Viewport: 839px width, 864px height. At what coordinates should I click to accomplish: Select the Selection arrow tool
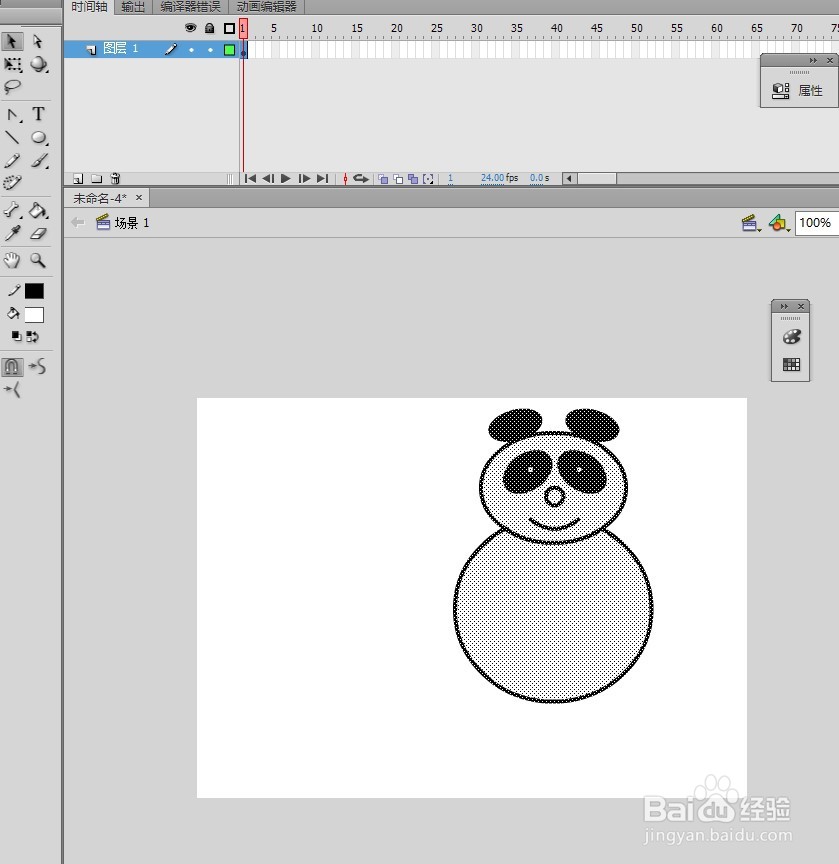12,41
